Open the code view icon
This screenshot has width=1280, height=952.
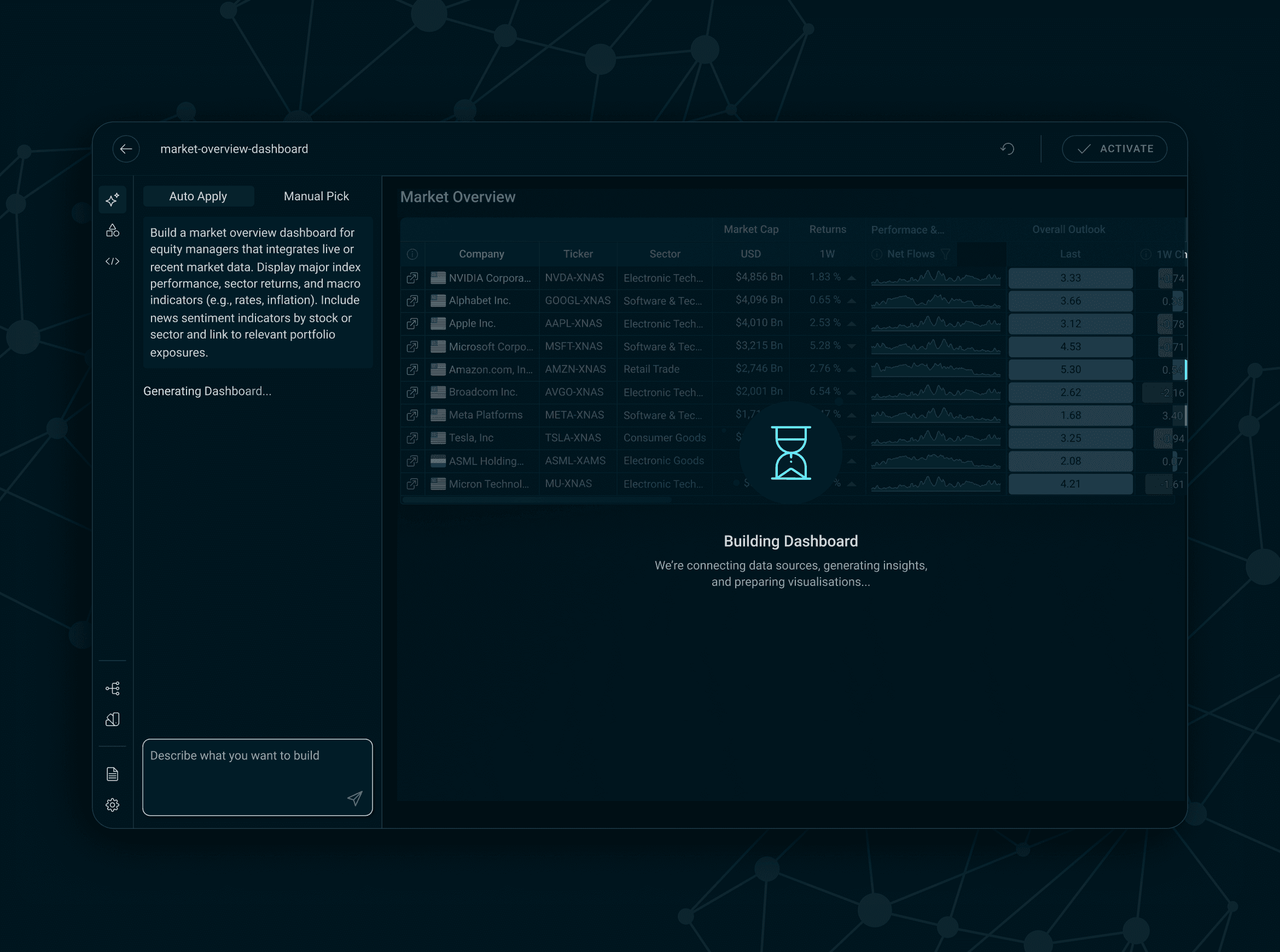point(112,262)
